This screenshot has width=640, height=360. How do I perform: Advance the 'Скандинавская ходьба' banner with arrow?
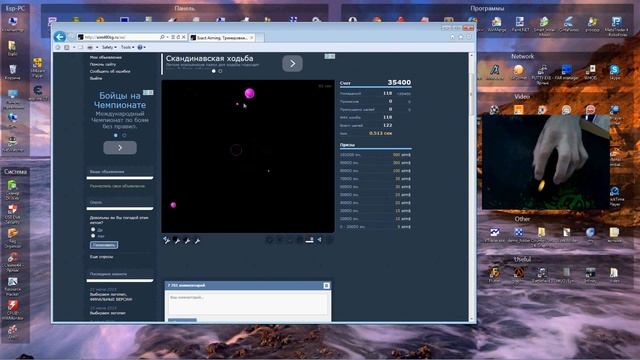(292, 64)
